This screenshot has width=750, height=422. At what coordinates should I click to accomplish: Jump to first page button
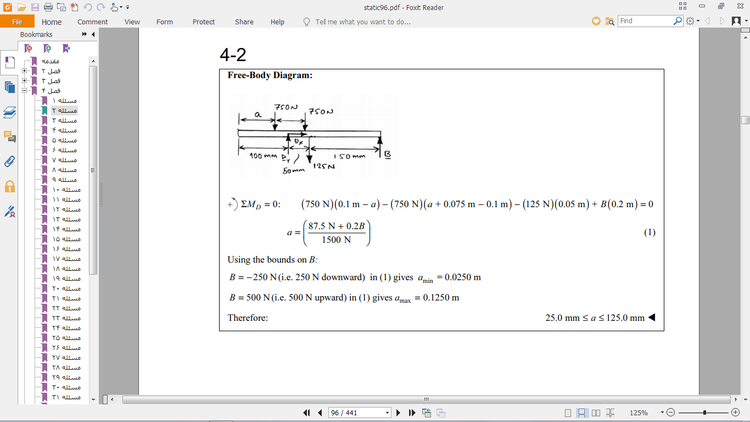point(307,412)
